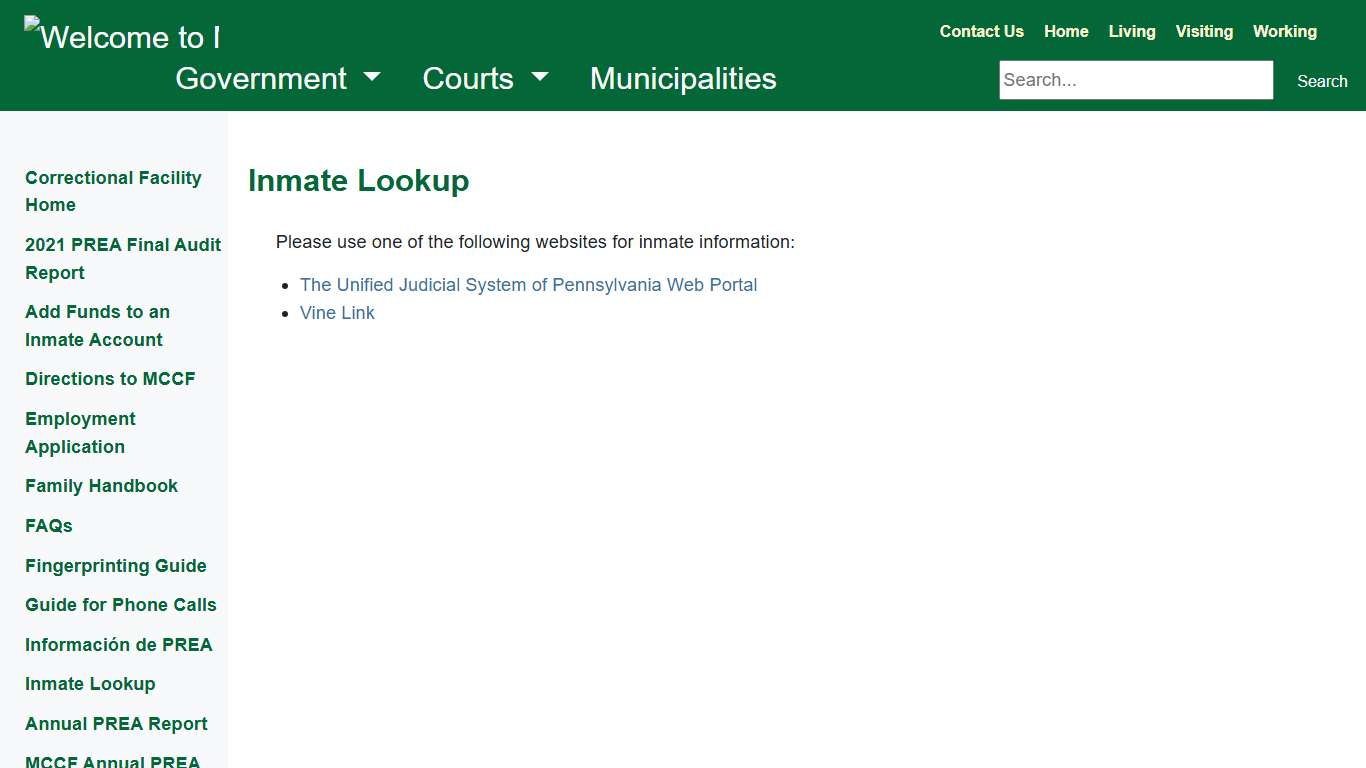Go to Correctional Facility Home
Viewport: 1366px width, 768px height.
(x=113, y=191)
